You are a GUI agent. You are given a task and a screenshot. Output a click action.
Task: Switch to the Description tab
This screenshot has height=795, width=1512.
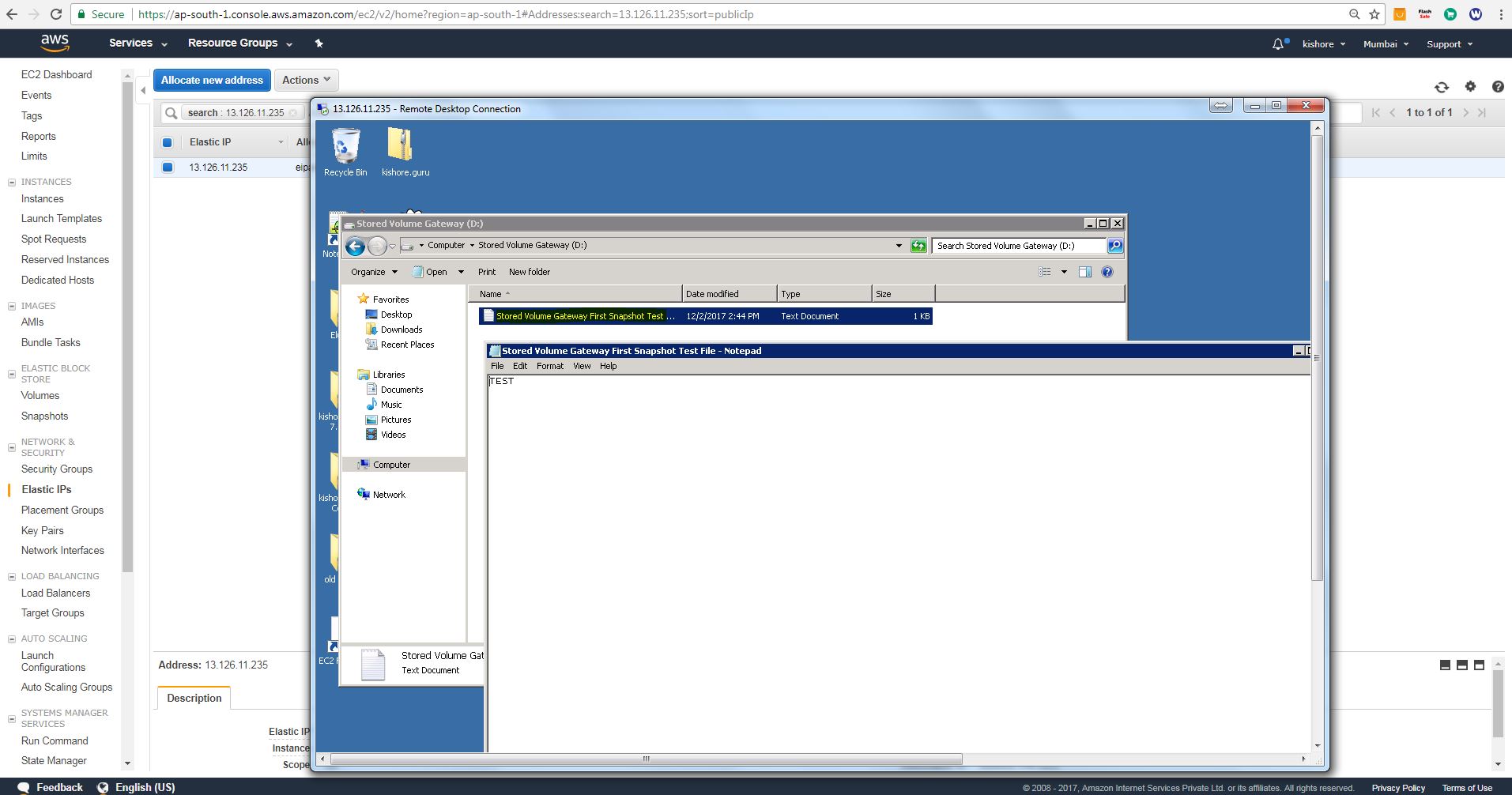coord(194,698)
